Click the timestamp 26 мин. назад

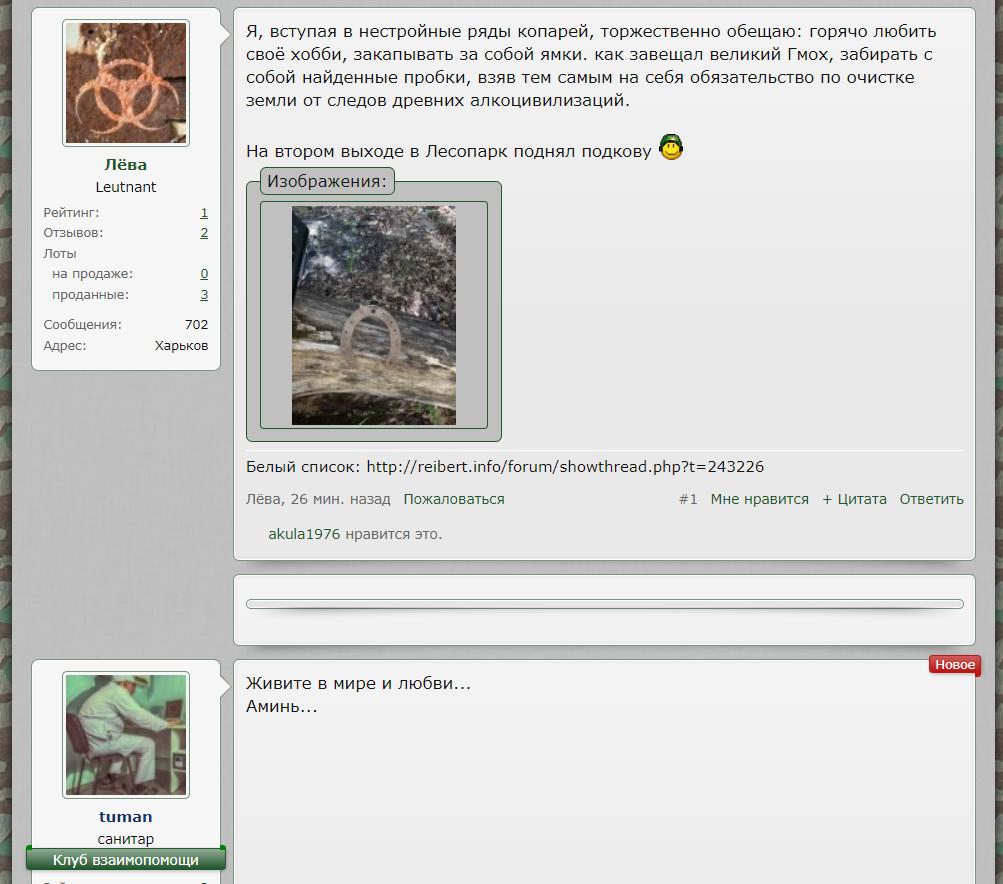click(340, 499)
